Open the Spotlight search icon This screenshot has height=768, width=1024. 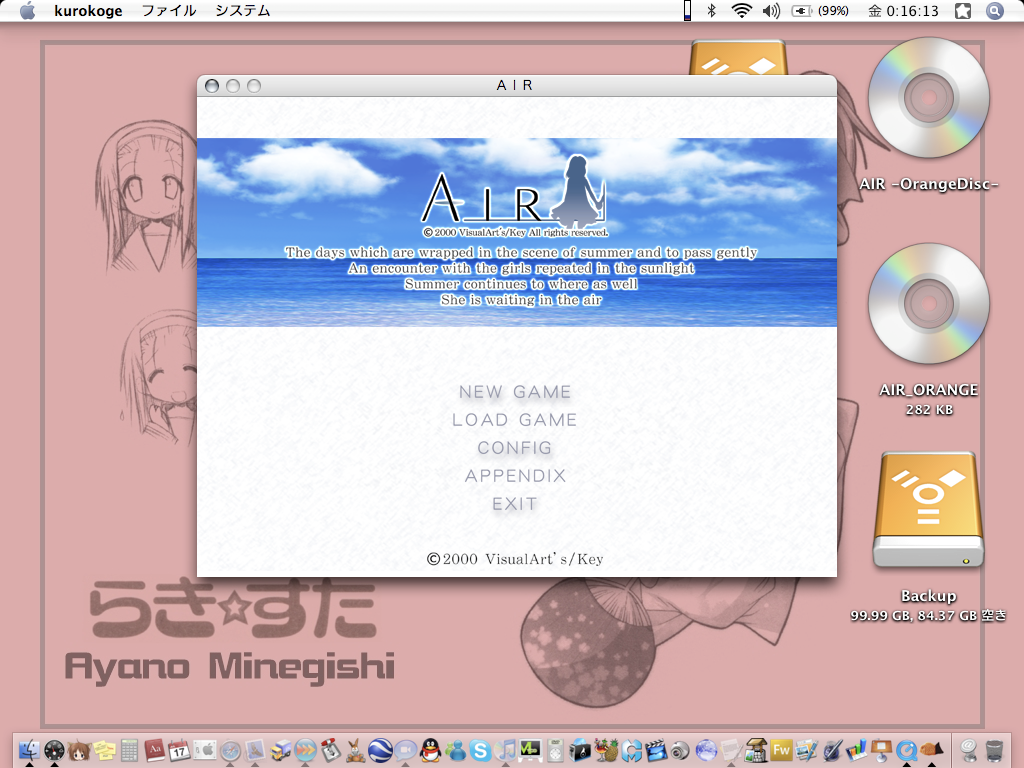click(x=995, y=11)
